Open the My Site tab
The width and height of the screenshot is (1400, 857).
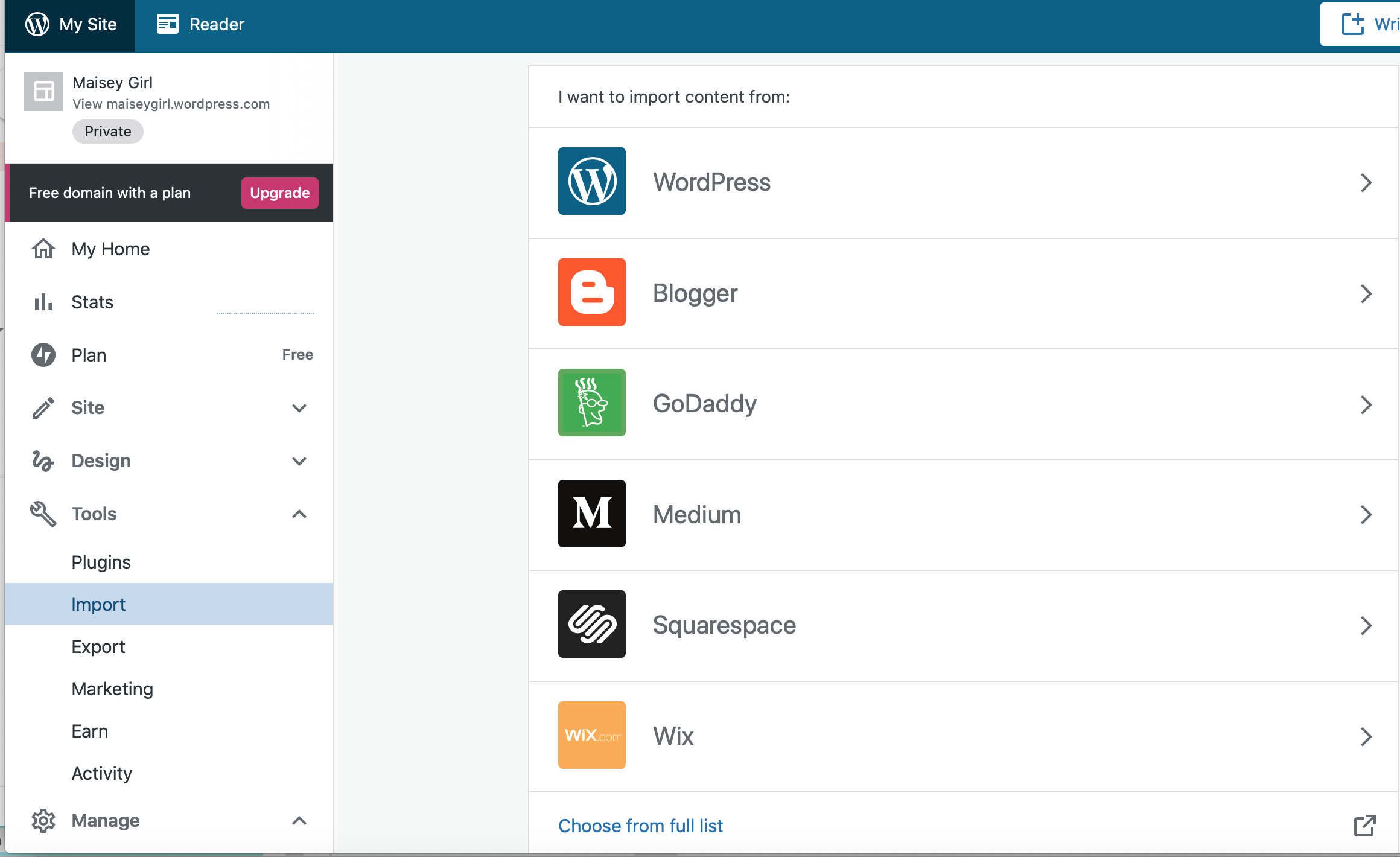point(70,25)
